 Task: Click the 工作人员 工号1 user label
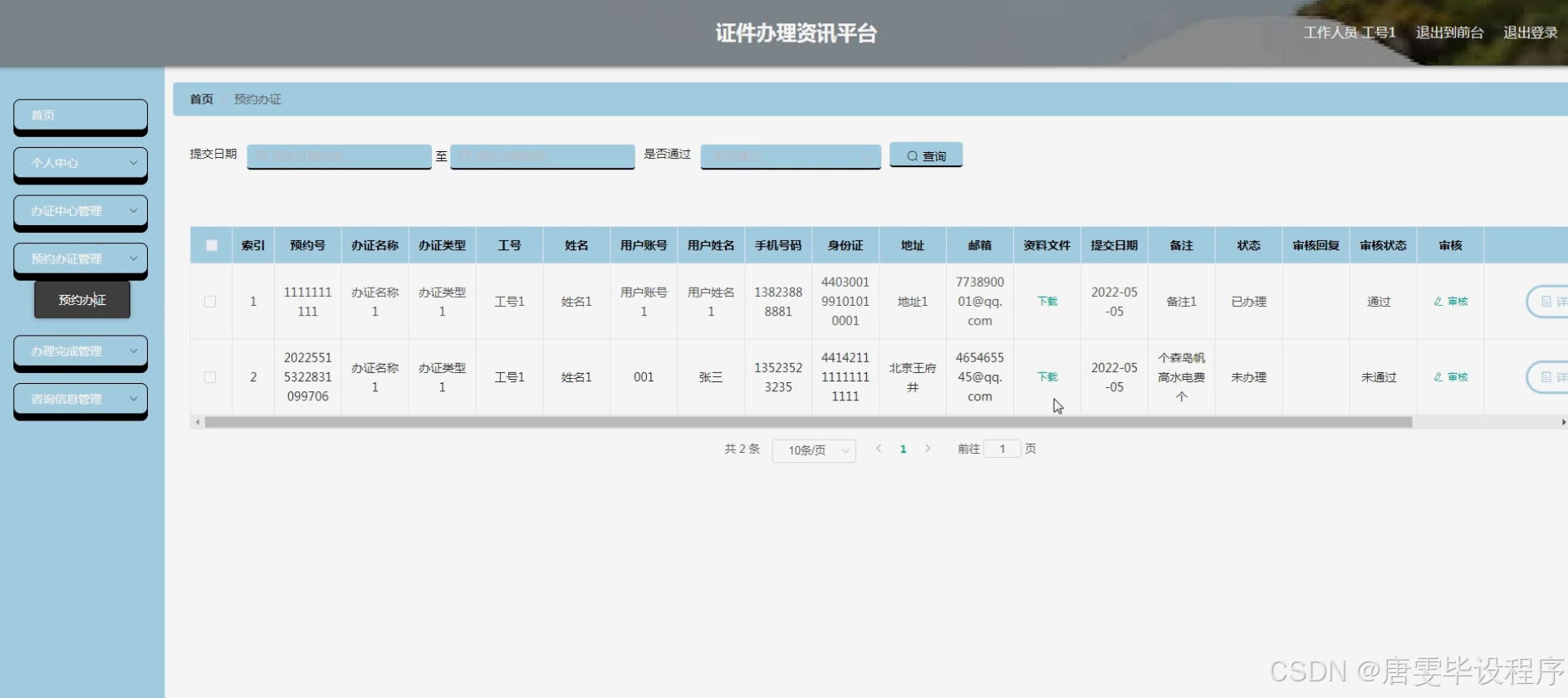[1350, 32]
